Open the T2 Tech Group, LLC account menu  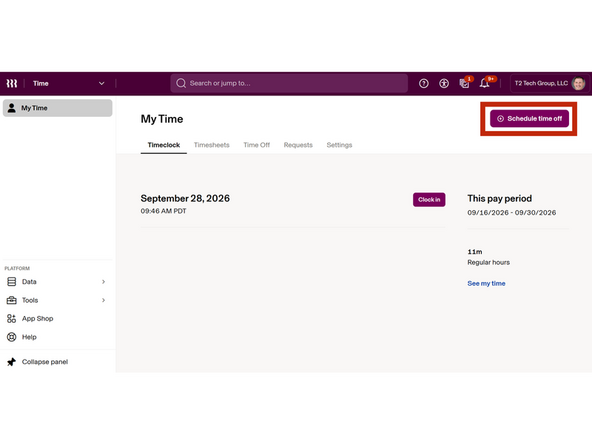549,83
